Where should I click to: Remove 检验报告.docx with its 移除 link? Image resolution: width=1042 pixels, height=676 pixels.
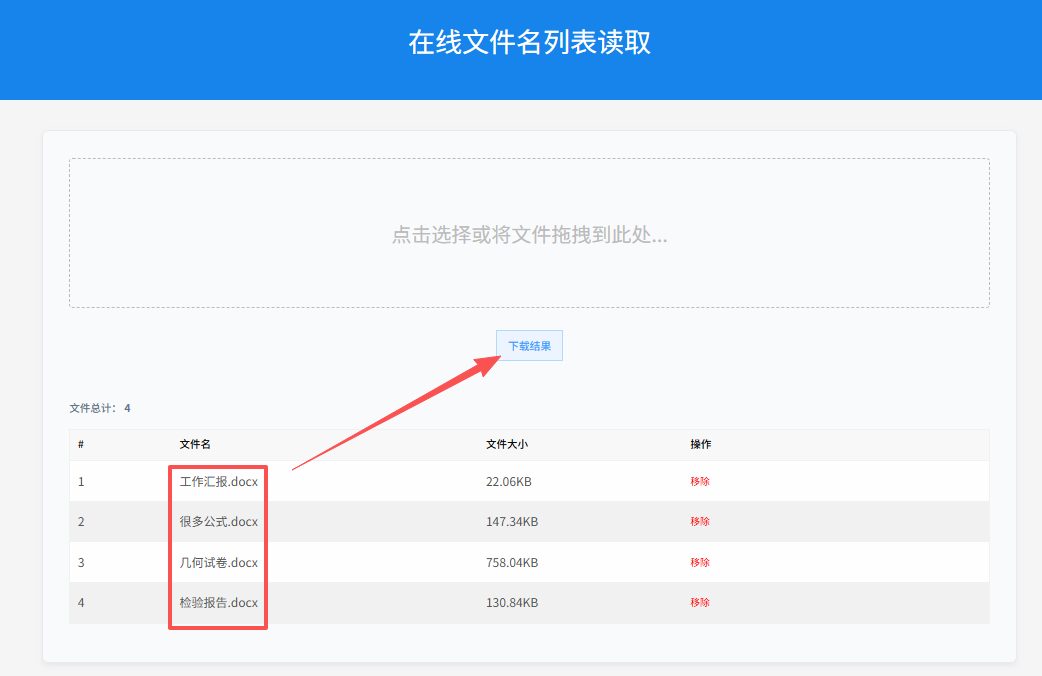700,602
